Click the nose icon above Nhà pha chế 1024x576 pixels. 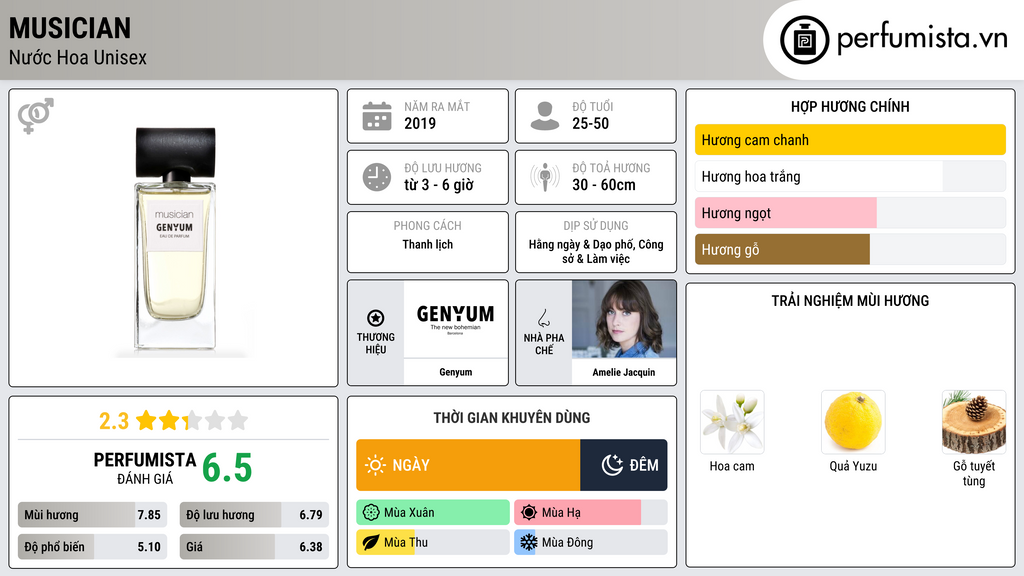coord(543,318)
